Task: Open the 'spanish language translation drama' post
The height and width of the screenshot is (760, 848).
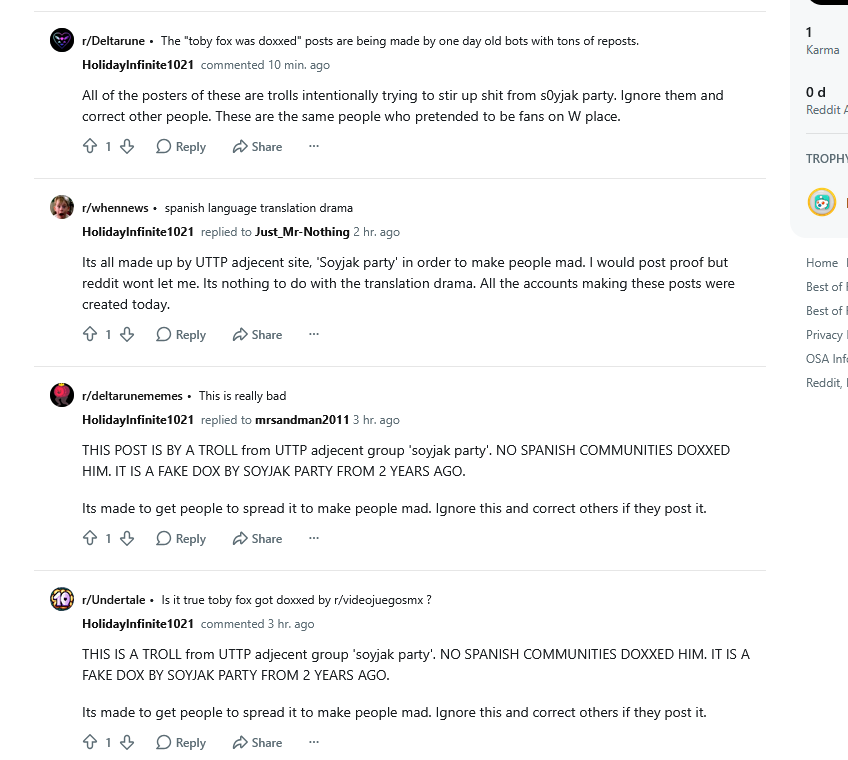Action: [259, 208]
